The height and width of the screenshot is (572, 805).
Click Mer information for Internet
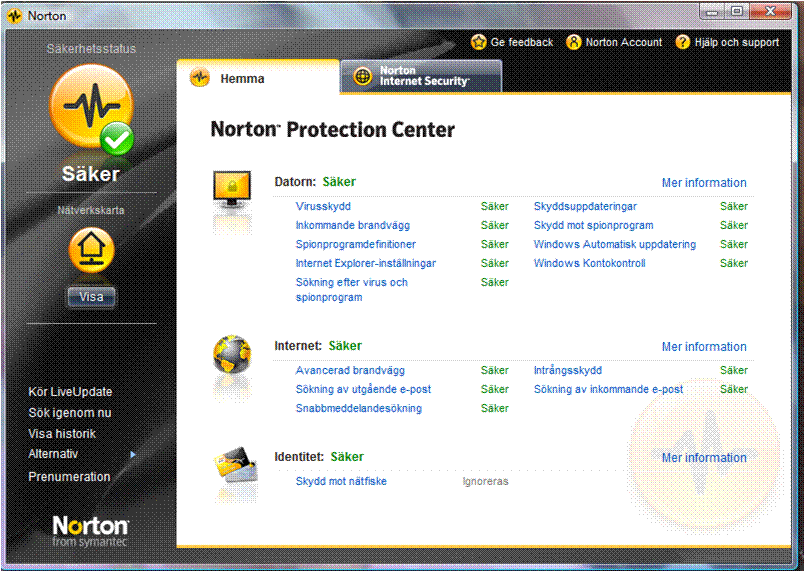point(704,347)
